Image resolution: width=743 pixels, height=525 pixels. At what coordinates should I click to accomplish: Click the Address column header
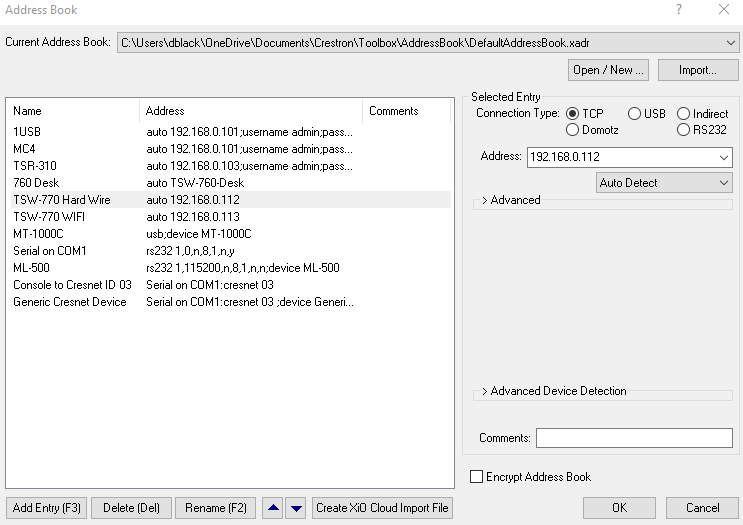coord(250,111)
